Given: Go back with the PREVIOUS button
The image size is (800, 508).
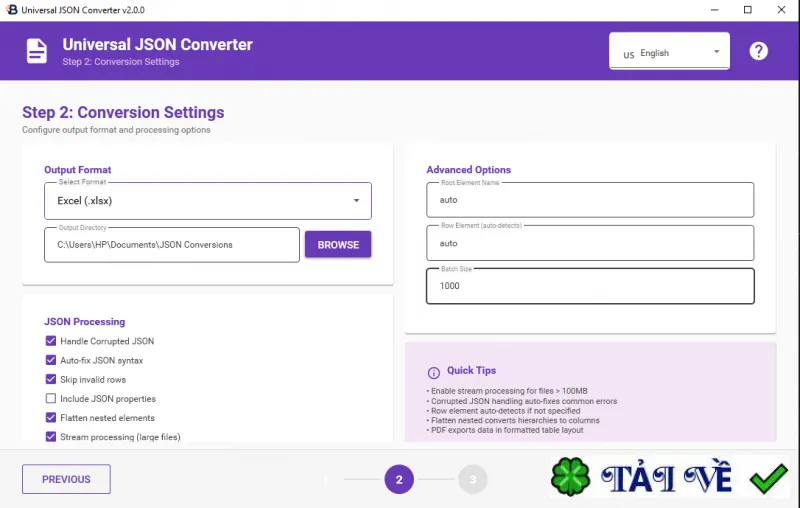Looking at the screenshot, I should 66,479.
